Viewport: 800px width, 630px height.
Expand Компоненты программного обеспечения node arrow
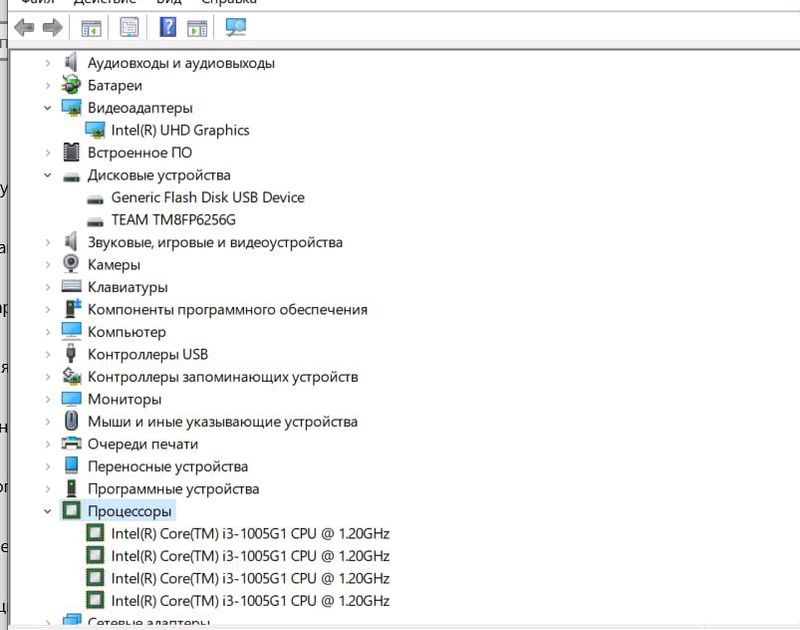point(47,310)
